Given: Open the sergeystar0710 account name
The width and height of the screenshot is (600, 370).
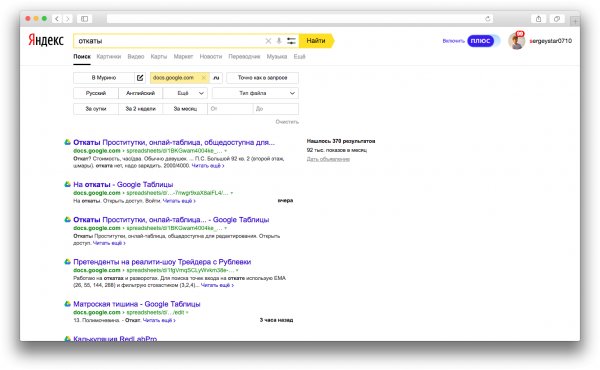Looking at the screenshot, I should click(x=551, y=41).
